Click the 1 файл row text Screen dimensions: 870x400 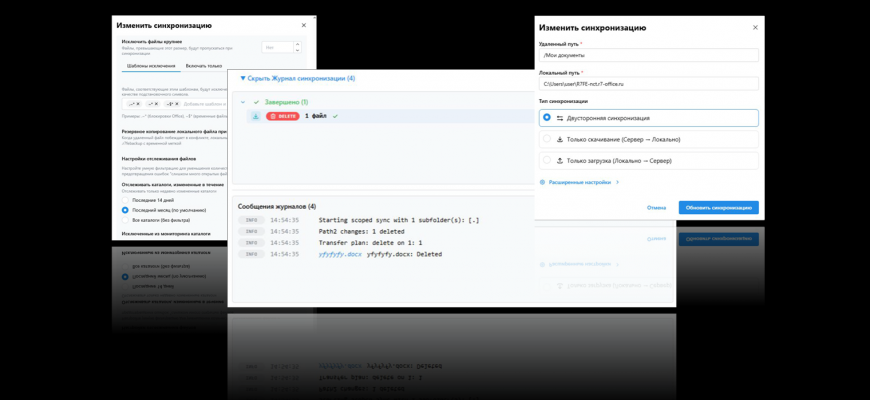(x=316, y=117)
